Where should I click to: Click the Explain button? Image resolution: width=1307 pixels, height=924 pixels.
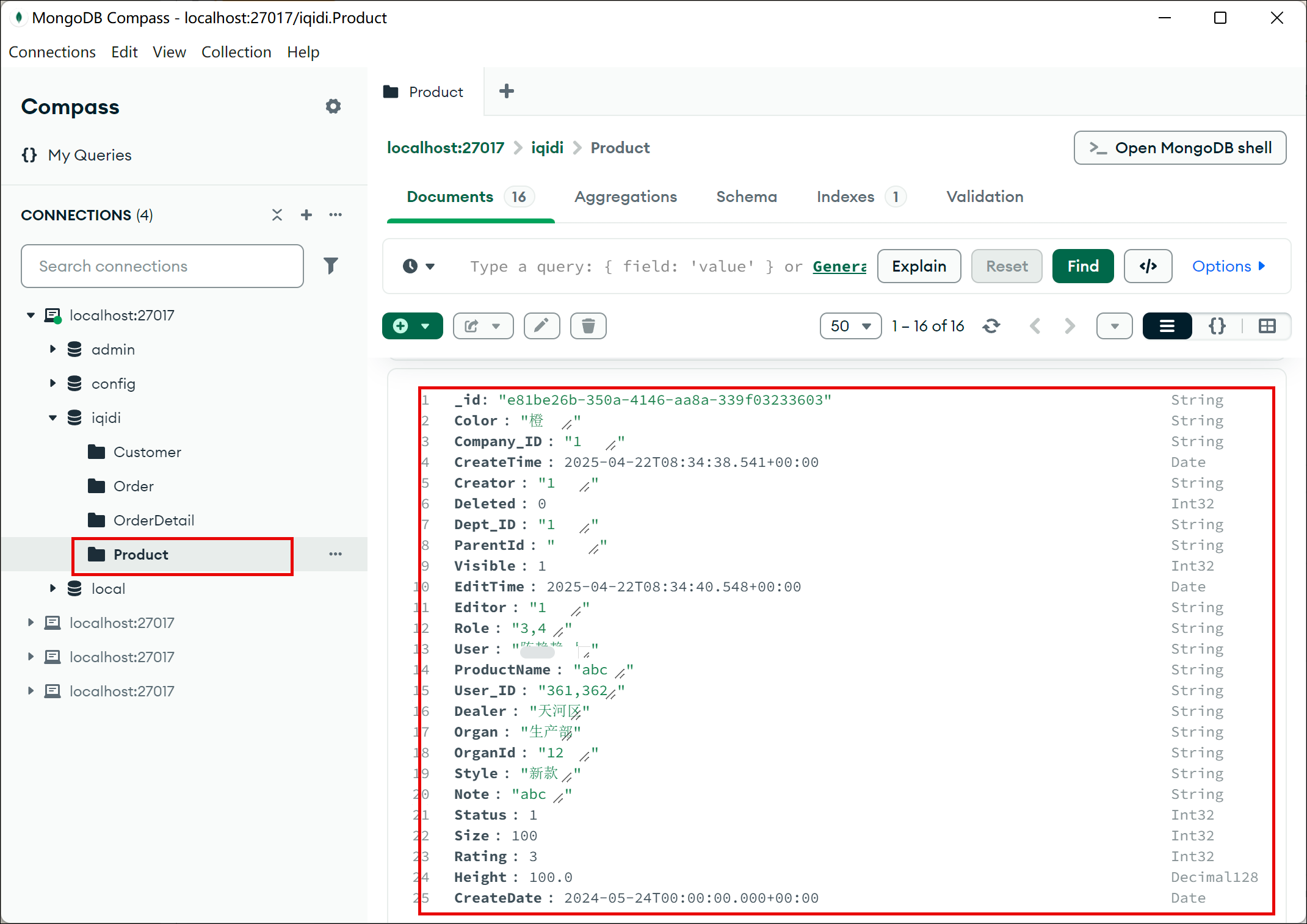click(918, 266)
